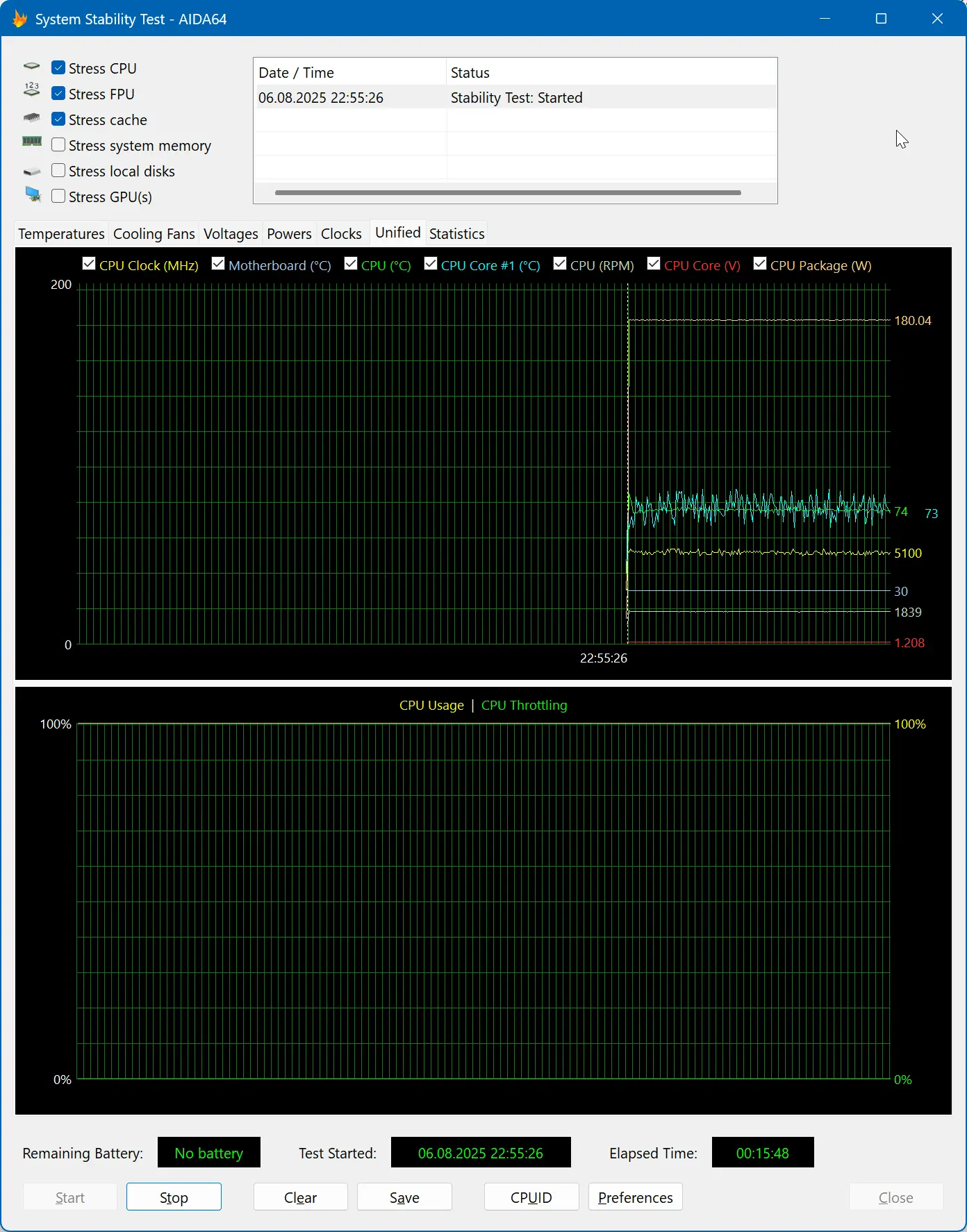The image size is (967, 1232).
Task: Disable the Stress cache checkbox
Action: coord(58,119)
